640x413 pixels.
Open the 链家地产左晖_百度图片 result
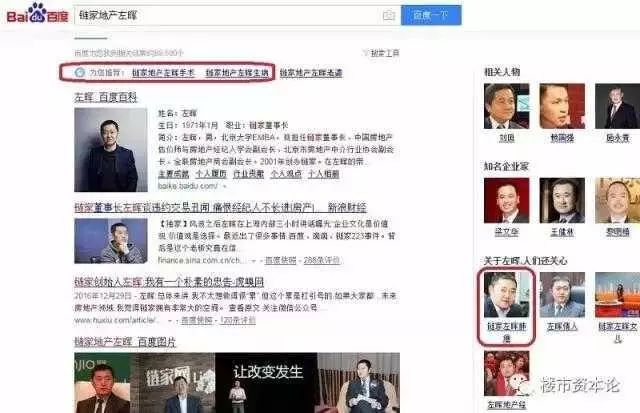pos(125,342)
